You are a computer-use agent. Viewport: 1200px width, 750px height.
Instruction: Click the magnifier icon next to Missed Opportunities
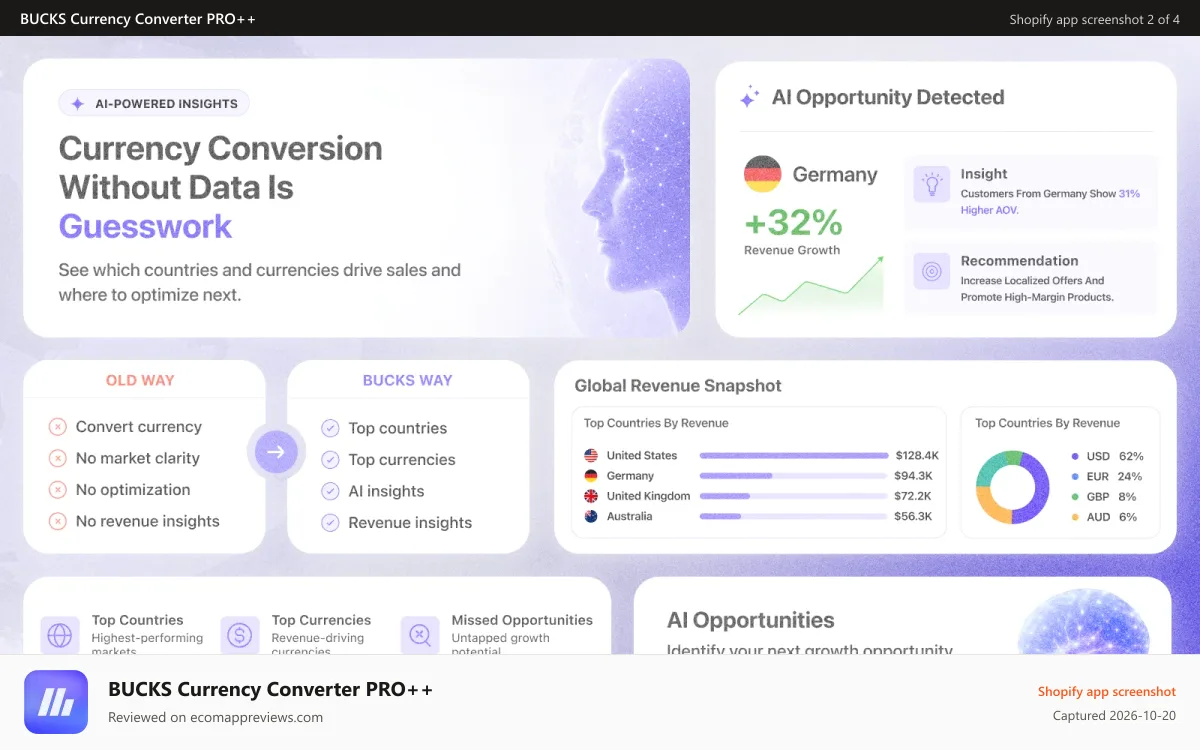(x=420, y=635)
